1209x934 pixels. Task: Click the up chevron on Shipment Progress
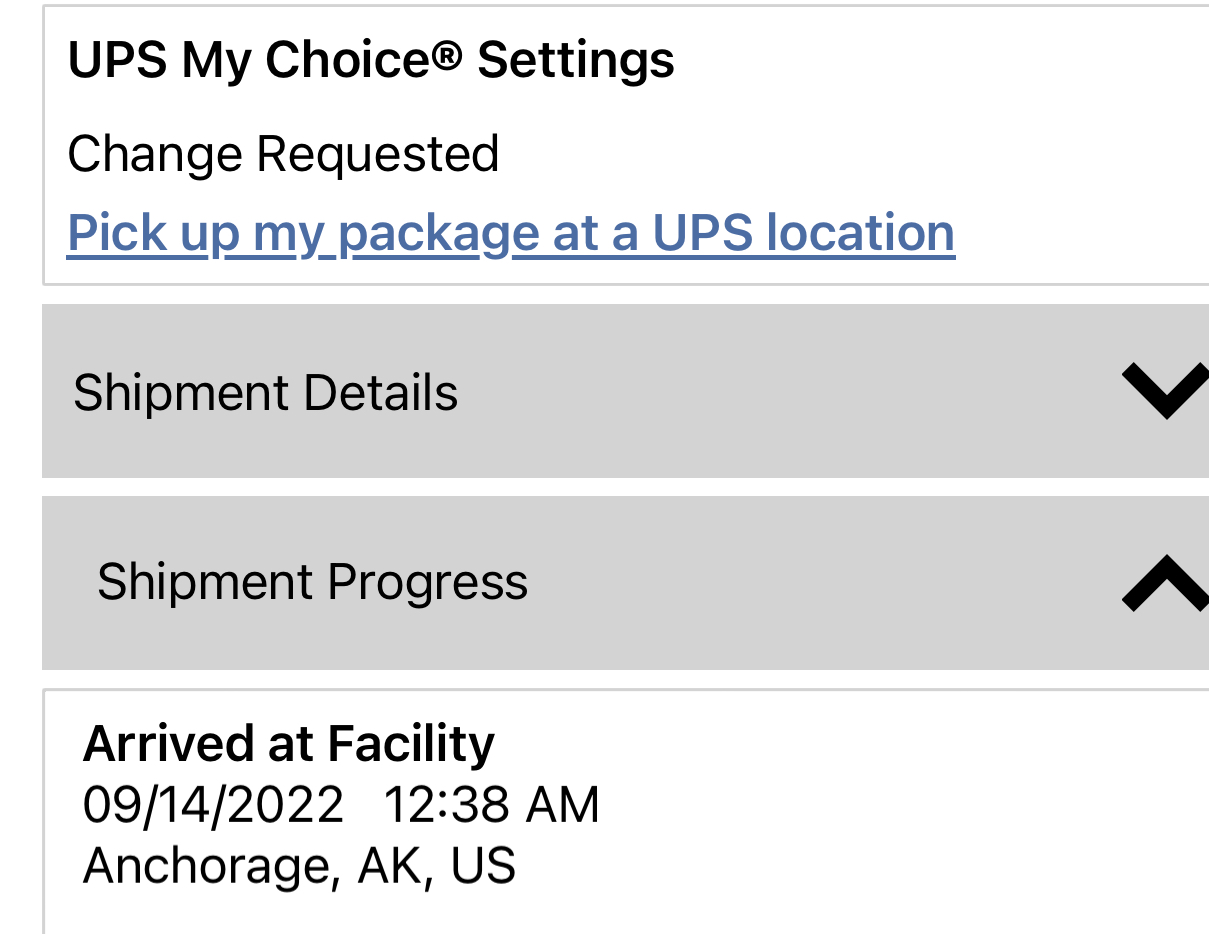coord(1164,582)
